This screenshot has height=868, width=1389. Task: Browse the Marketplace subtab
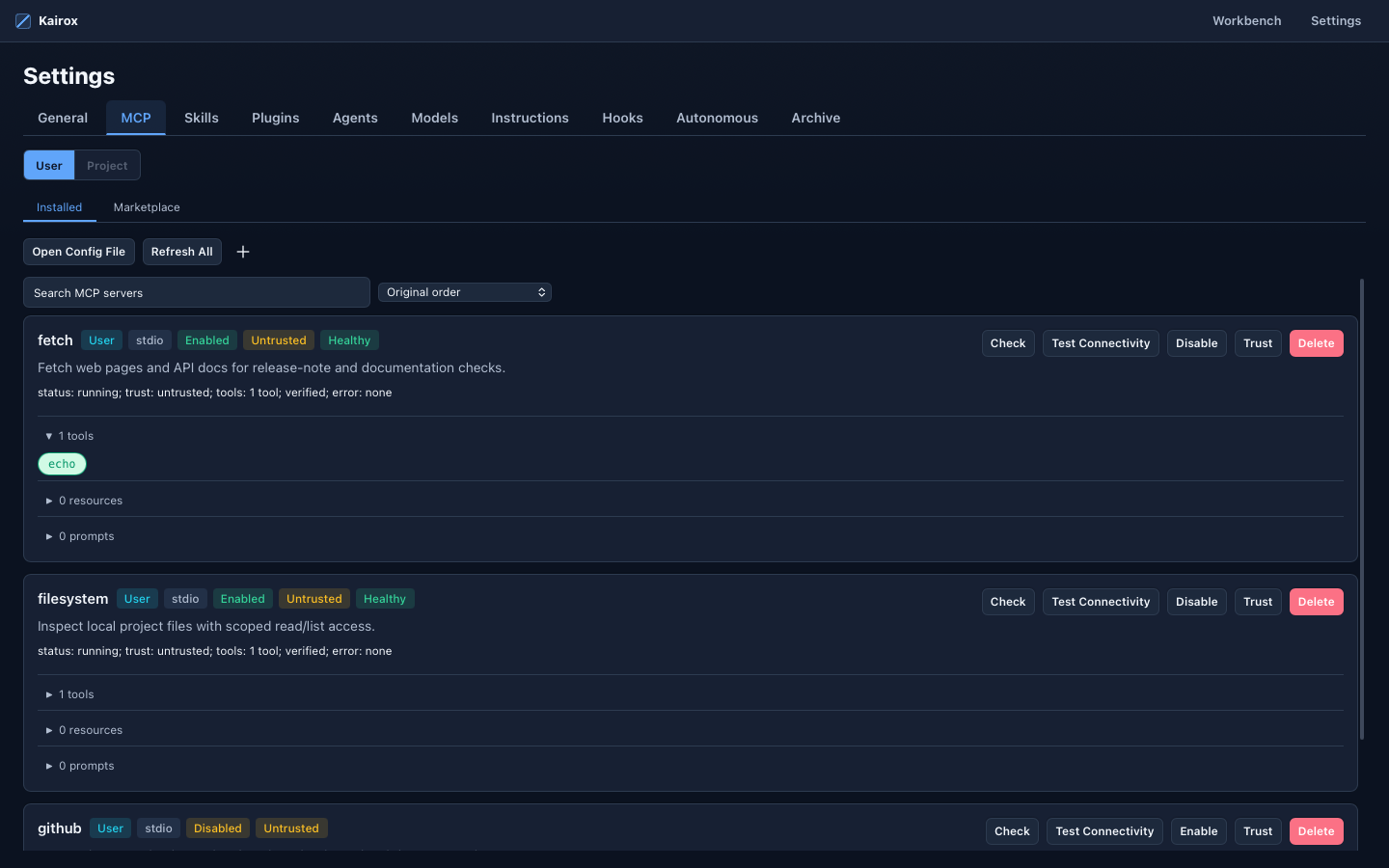click(x=147, y=207)
